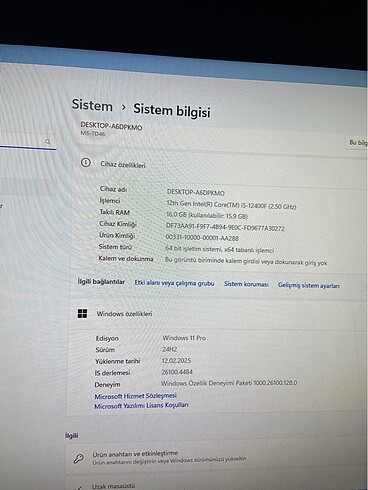Click the Deneyim value Windows Özellik Deneyimi Paketi

(x=229, y=383)
